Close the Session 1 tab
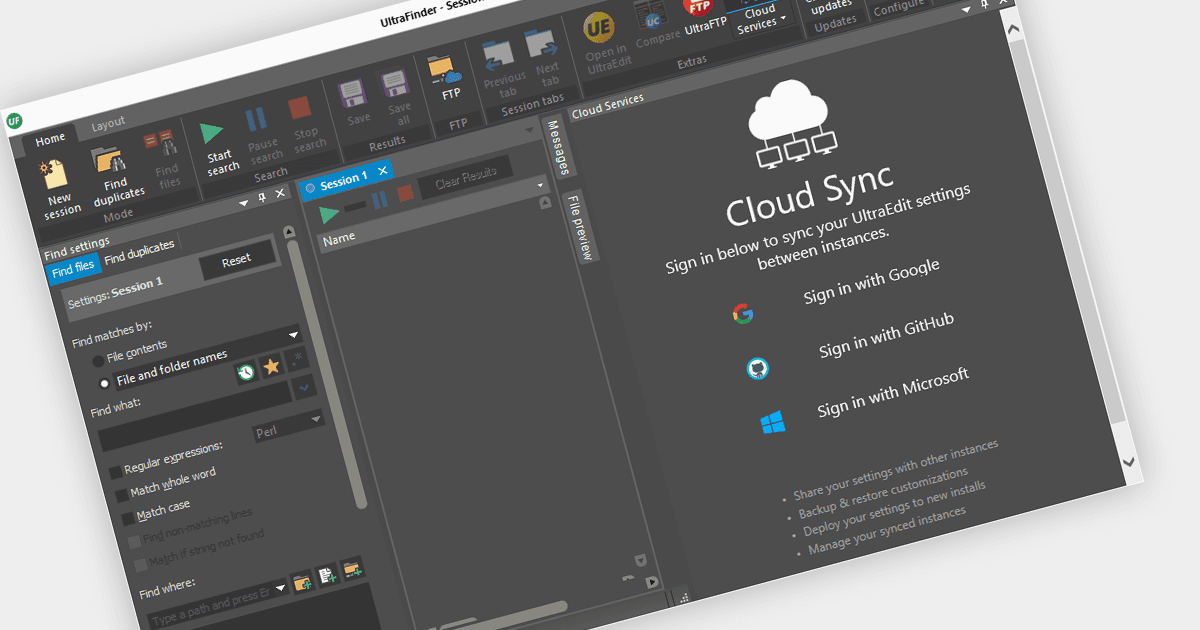The width and height of the screenshot is (1200, 630). point(382,171)
